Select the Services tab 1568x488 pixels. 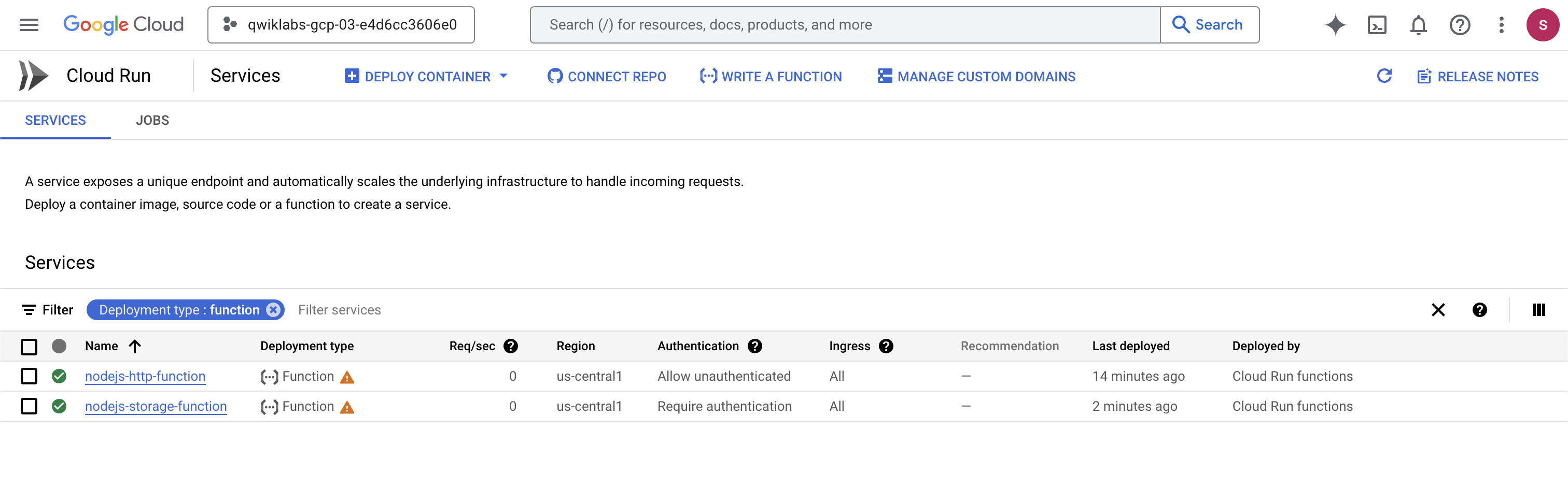tap(55, 120)
